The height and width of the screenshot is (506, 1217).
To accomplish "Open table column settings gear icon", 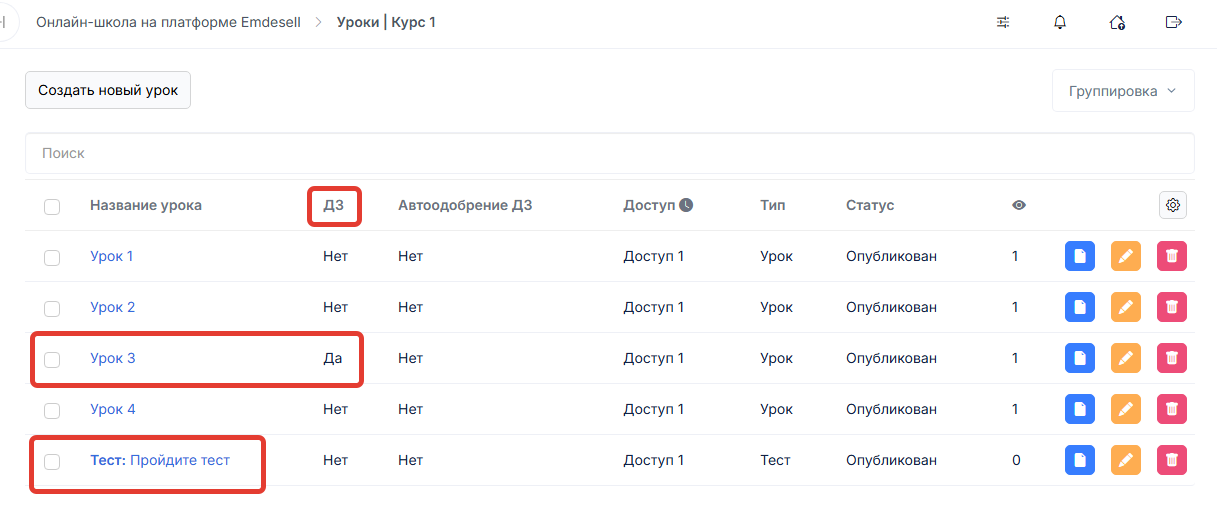I will pyautogui.click(x=1173, y=205).
